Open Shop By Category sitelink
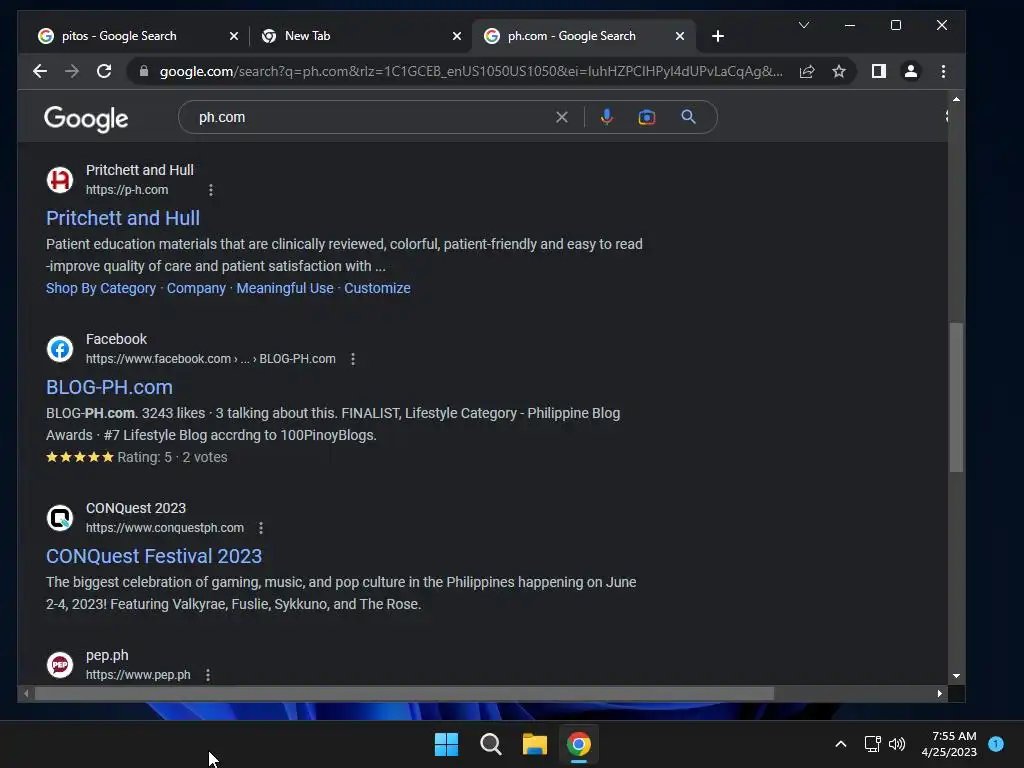The width and height of the screenshot is (1024, 768). click(x=101, y=288)
